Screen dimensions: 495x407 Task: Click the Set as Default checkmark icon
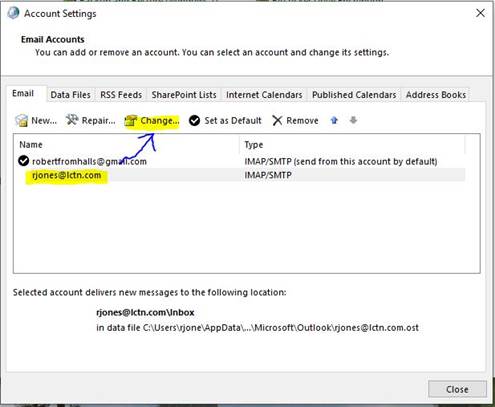pyautogui.click(x=194, y=120)
